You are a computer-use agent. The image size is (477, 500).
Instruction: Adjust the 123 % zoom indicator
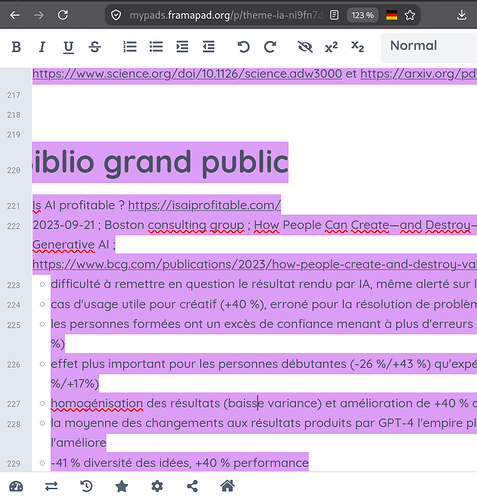[x=362, y=15]
